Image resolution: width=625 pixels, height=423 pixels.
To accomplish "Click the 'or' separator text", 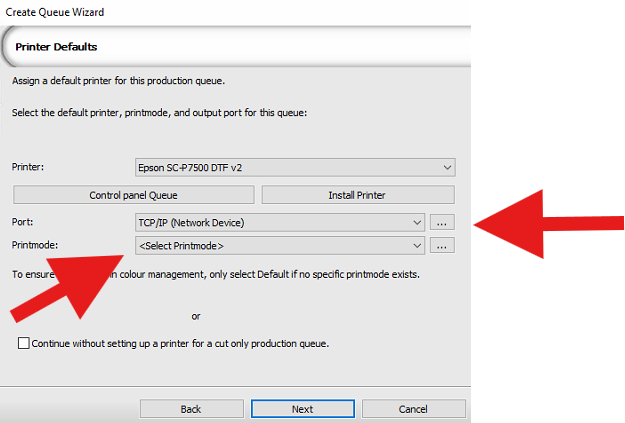I will 196,317.
